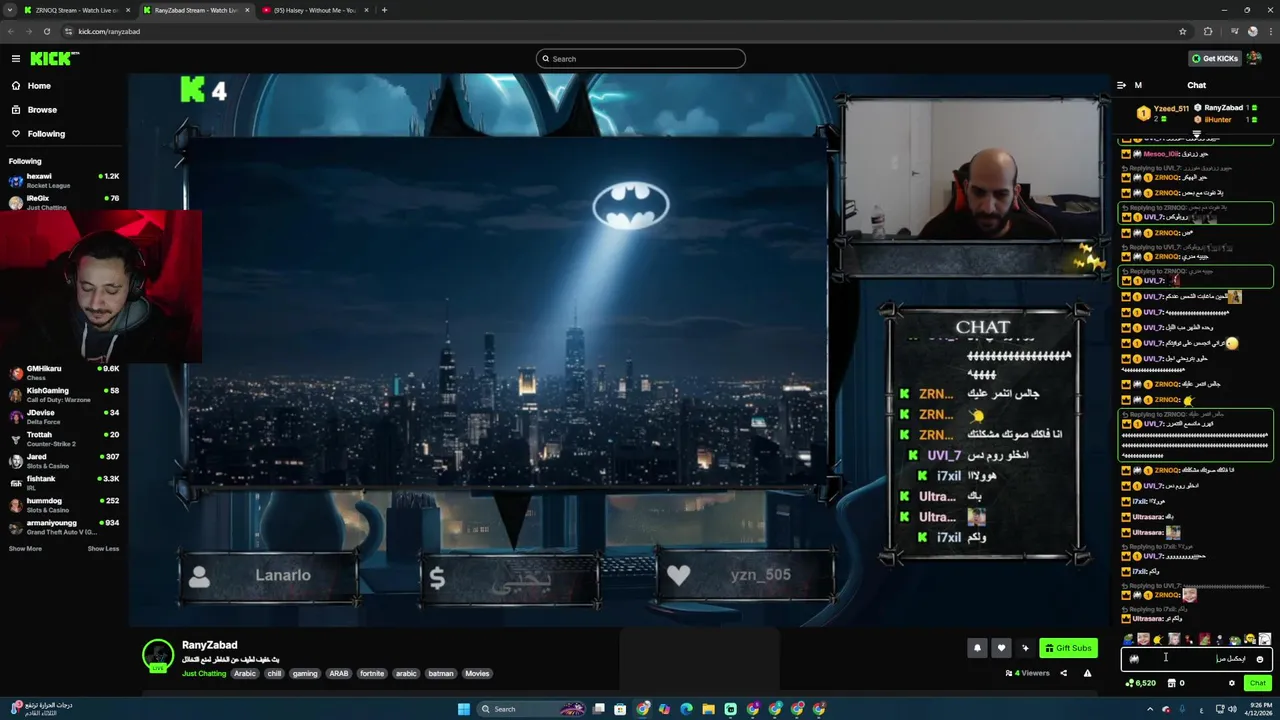1280x720 pixels.
Task: Select the Arabic tag
Action: pos(245,674)
